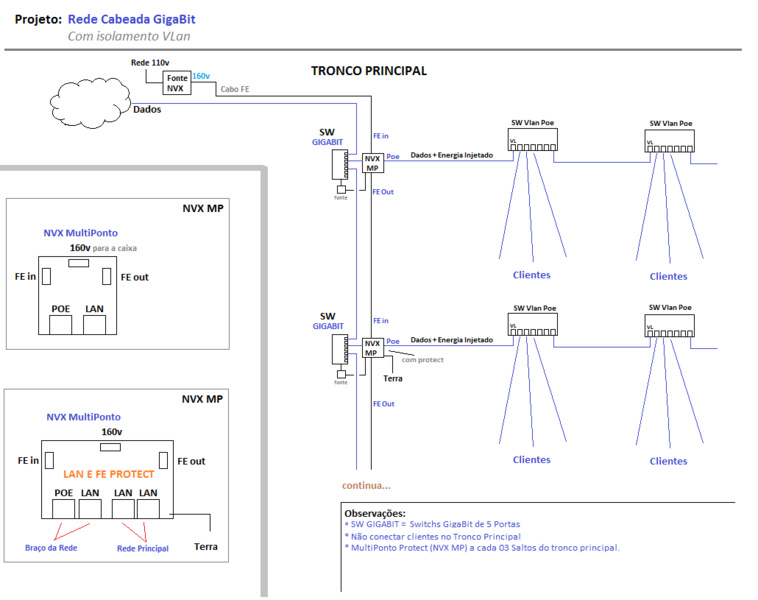Click the upper Dados + Energia Injetado label
Viewport: 758px width, 600px height.
coord(452,155)
